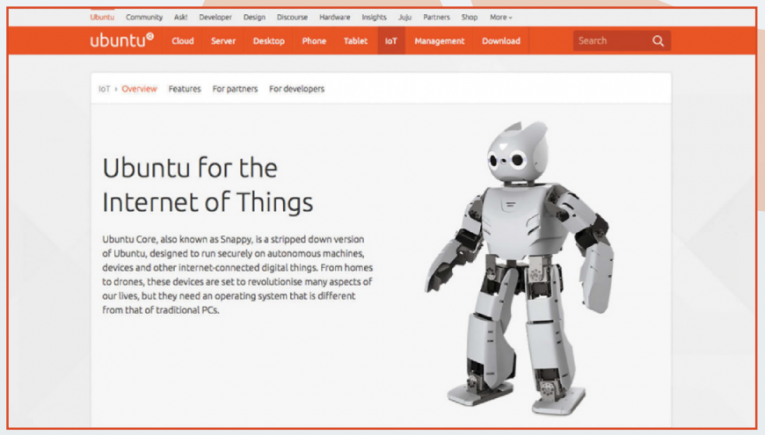
Task: Click the heading 'Ubuntu for the Internet of Things'
Action: point(207,185)
